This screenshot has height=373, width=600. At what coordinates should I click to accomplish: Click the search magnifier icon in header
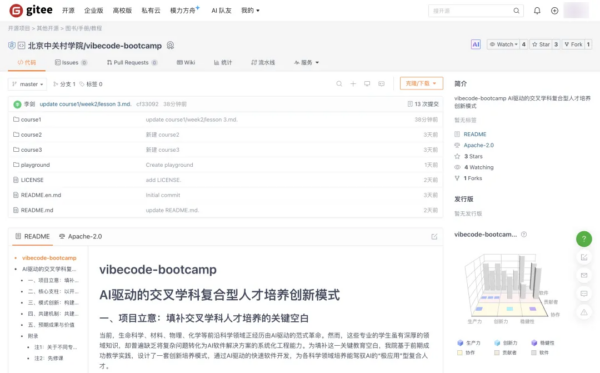click(x=516, y=11)
